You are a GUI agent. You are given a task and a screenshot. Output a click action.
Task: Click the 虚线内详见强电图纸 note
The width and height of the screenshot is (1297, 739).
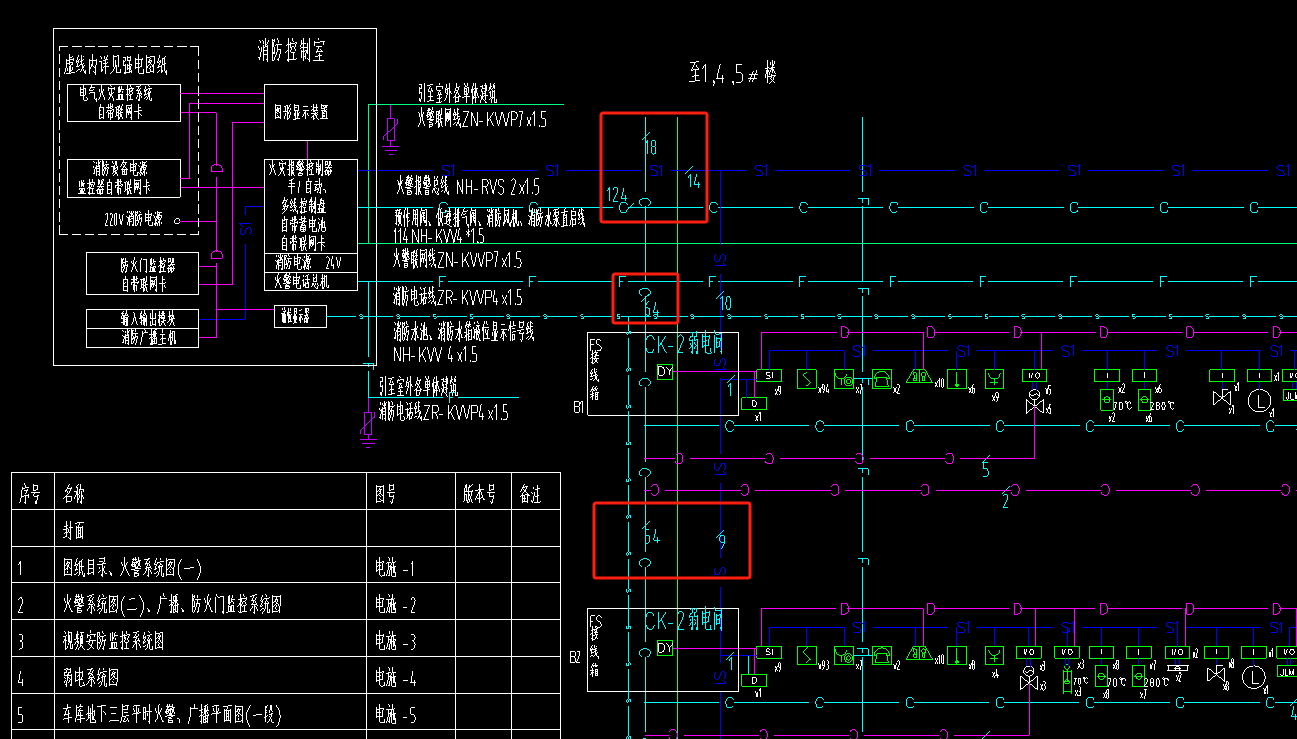click(x=116, y=67)
